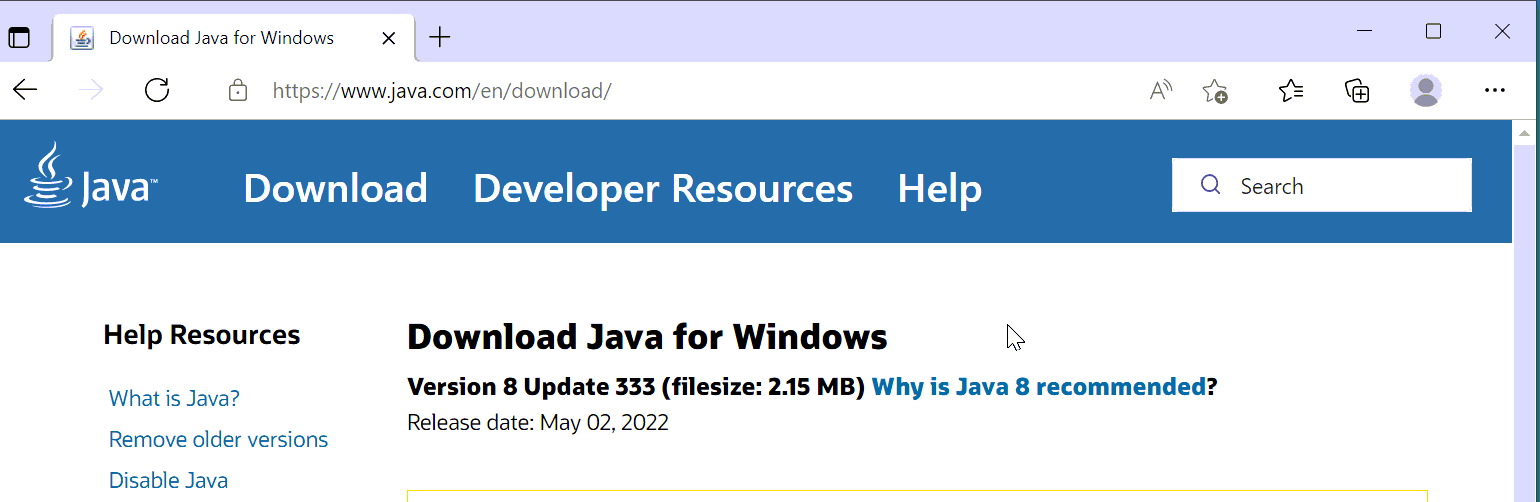View site information via lock icon

tap(238, 91)
